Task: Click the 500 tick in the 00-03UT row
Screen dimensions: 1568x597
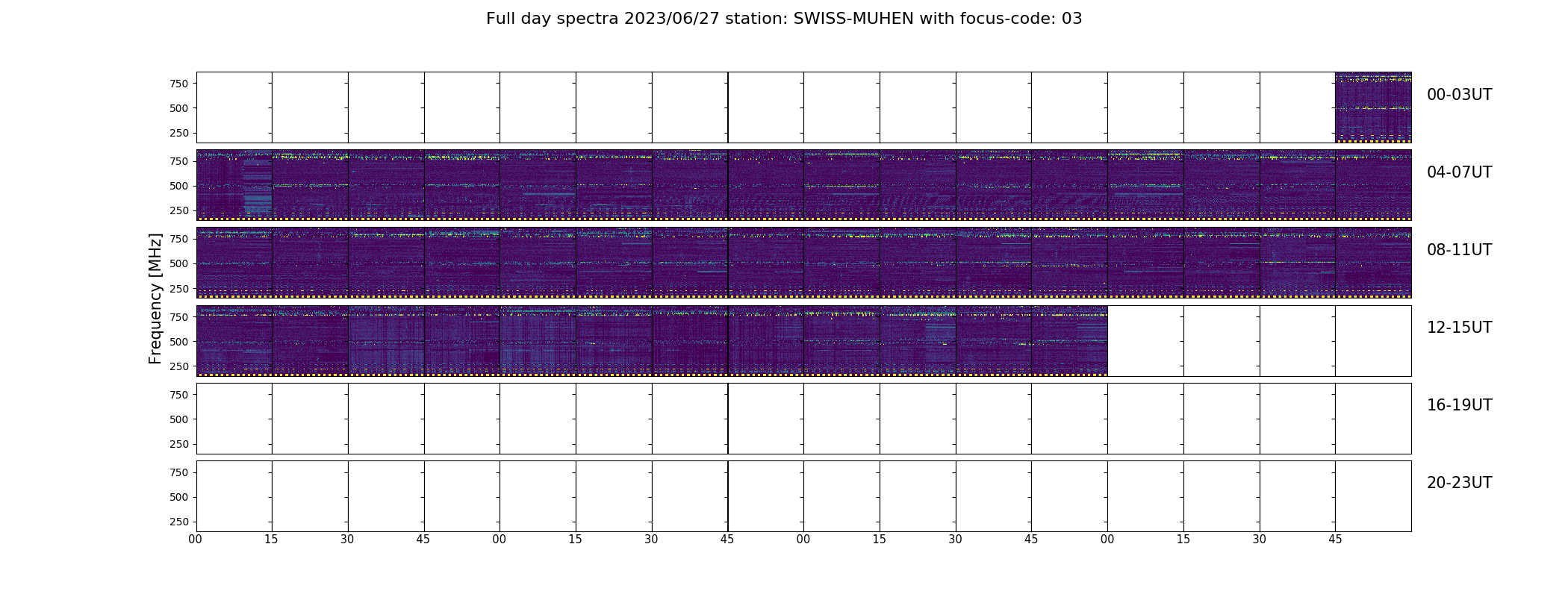Action: (x=178, y=108)
